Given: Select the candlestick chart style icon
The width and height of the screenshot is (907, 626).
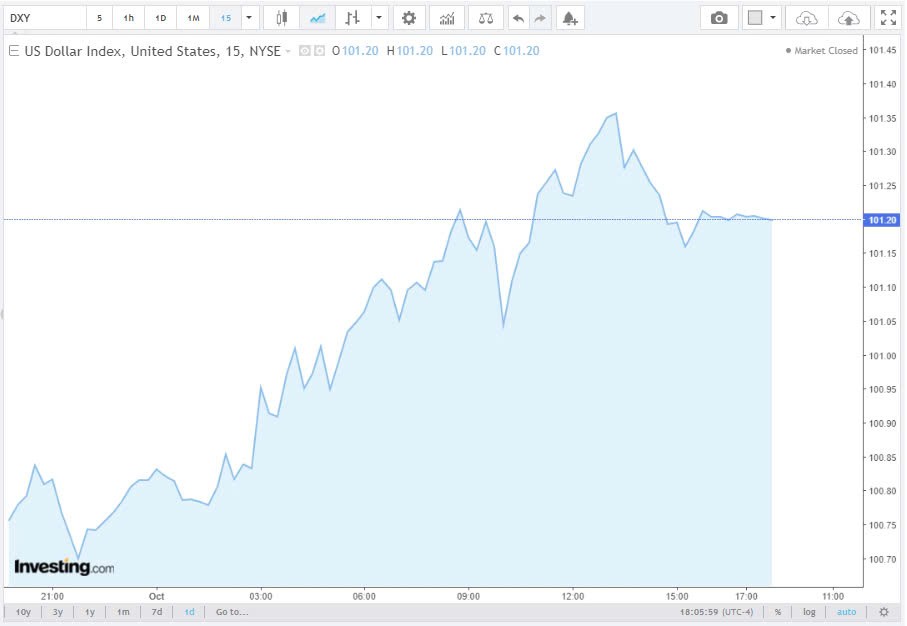Looking at the screenshot, I should coord(281,17).
